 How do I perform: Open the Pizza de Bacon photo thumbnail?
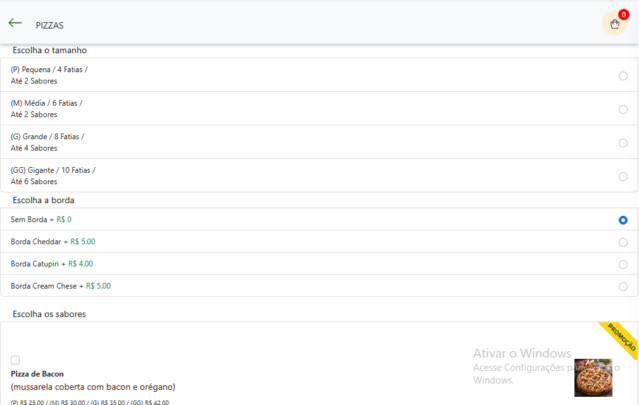[x=593, y=378]
